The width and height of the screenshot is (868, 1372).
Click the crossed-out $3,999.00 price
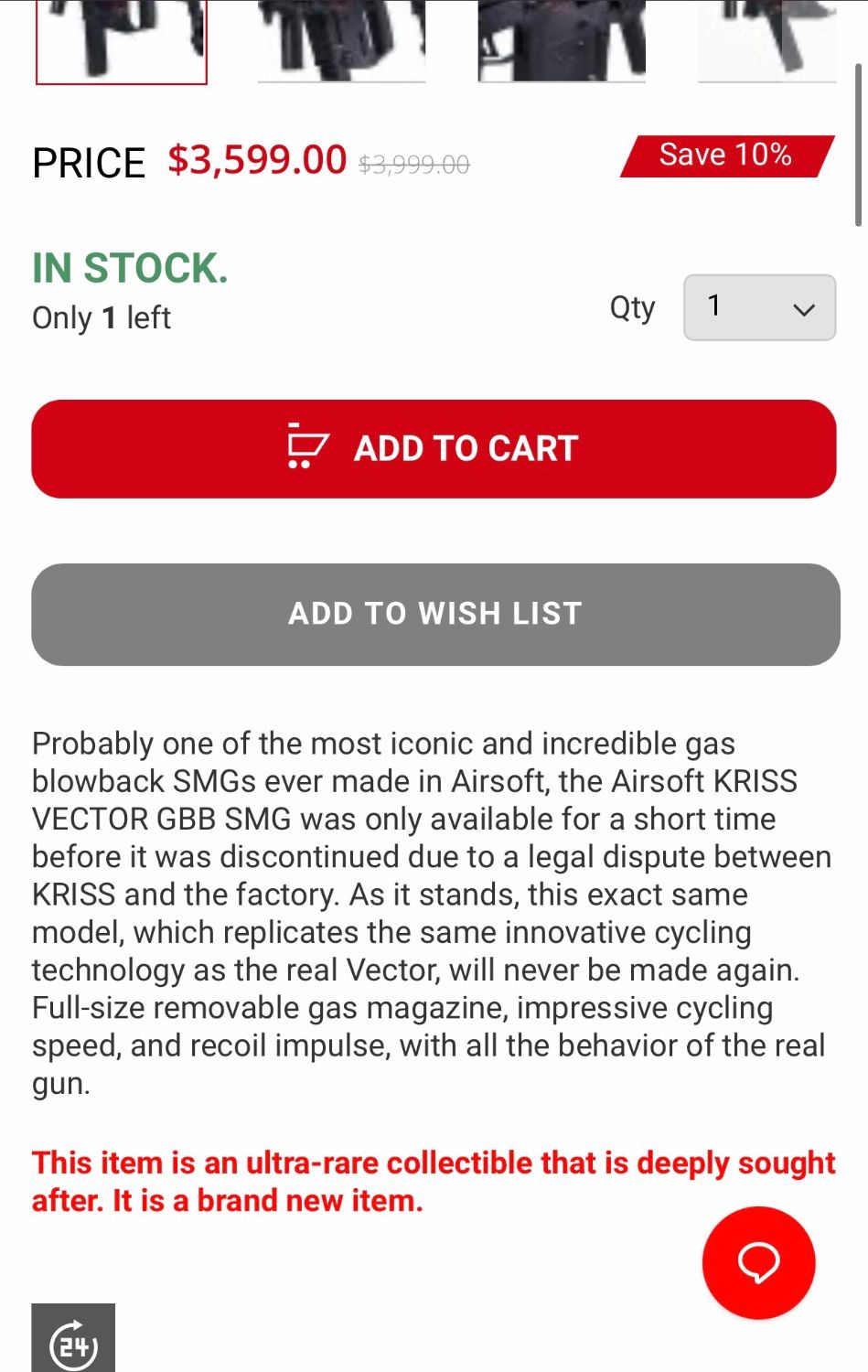[x=414, y=165]
